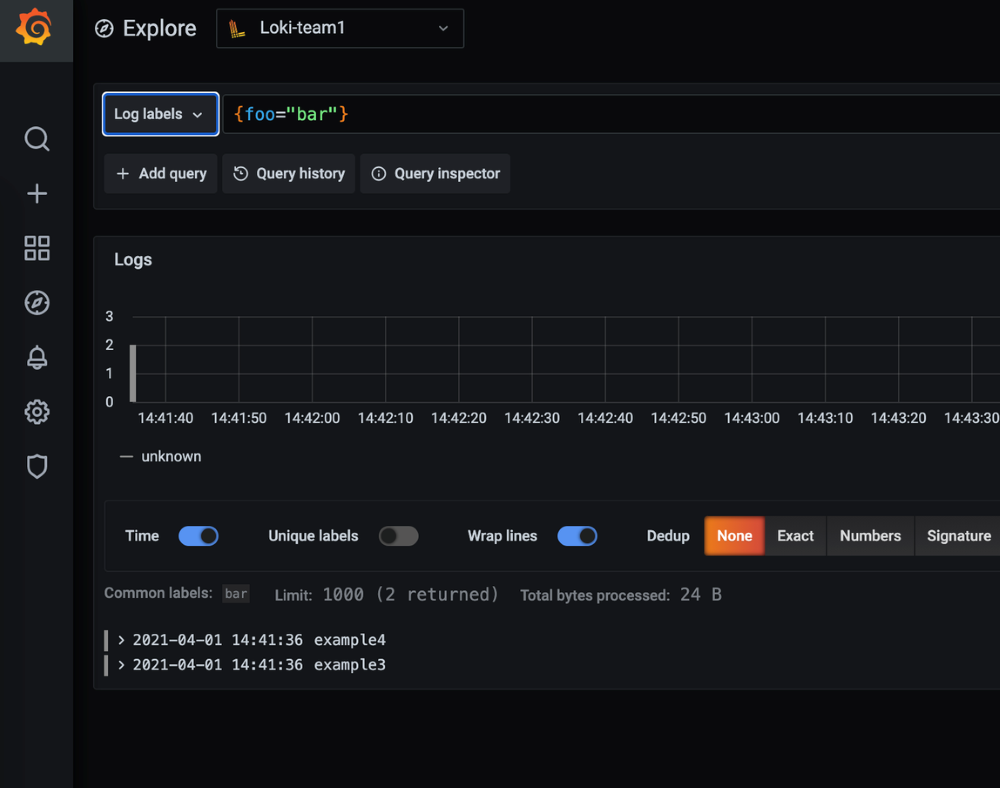This screenshot has width=1000, height=788.
Task: Toggle the Time switch off
Action: (198, 536)
